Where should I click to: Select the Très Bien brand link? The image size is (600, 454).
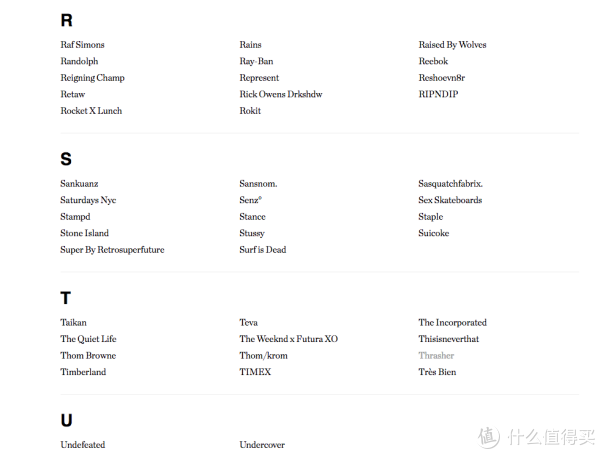point(437,372)
